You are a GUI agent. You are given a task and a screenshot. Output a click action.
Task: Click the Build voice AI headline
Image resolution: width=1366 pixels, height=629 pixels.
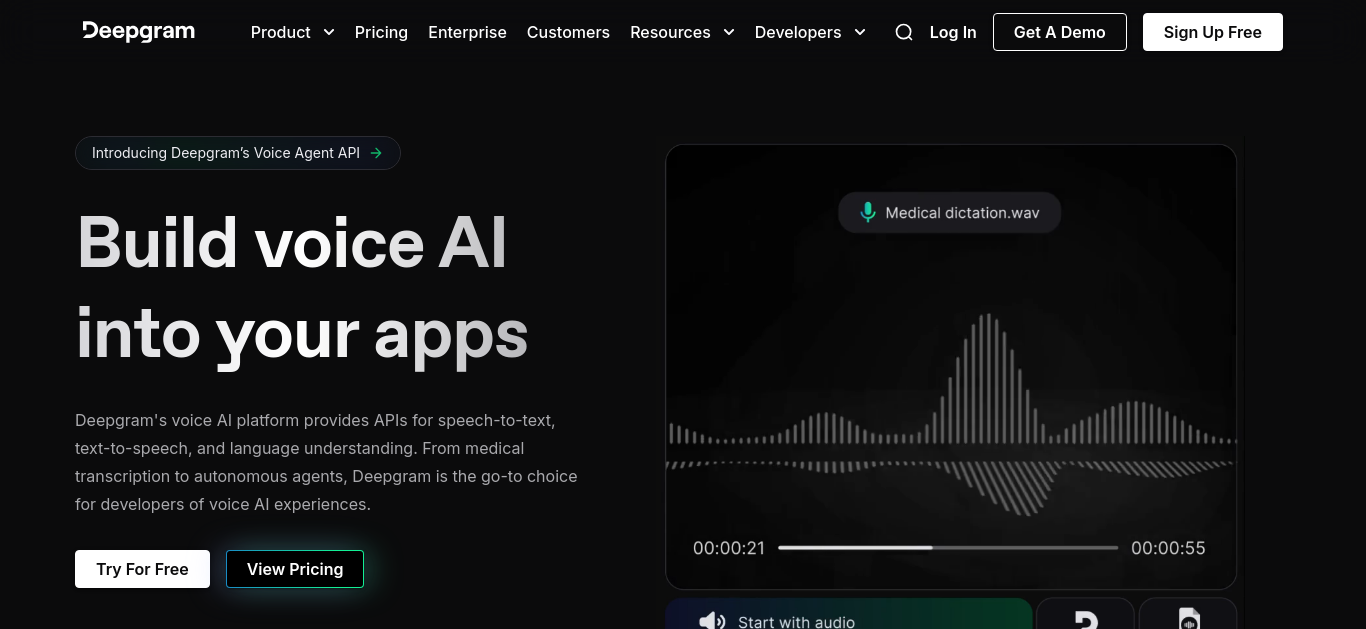[302, 288]
